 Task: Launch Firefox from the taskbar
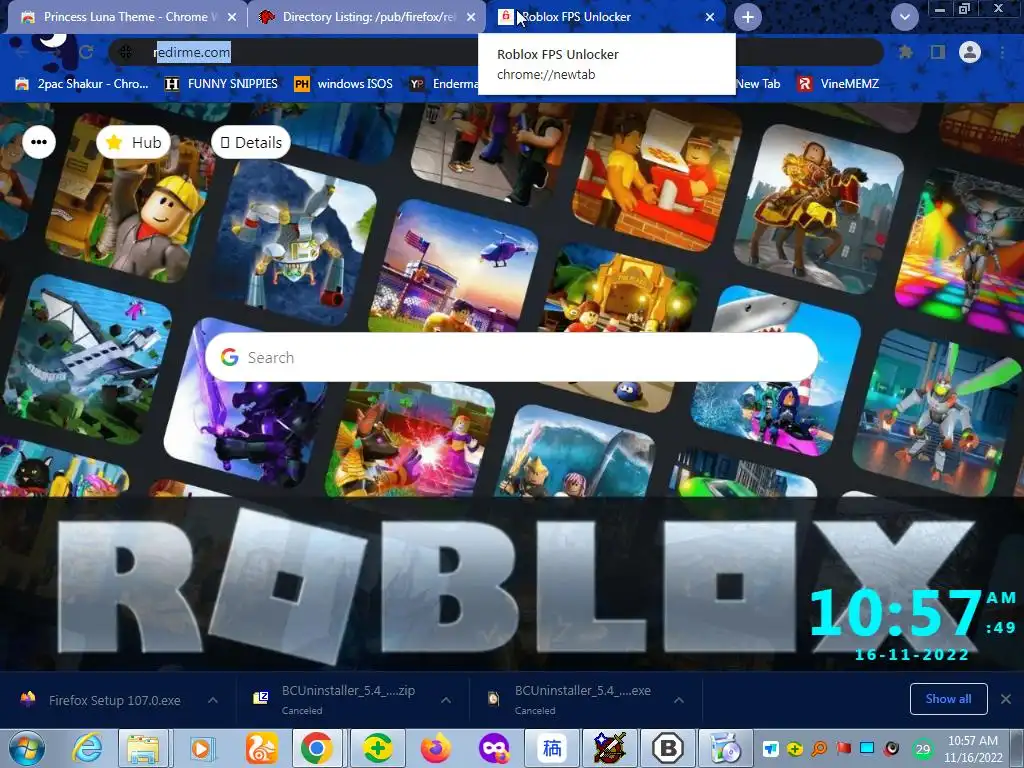tap(435, 748)
